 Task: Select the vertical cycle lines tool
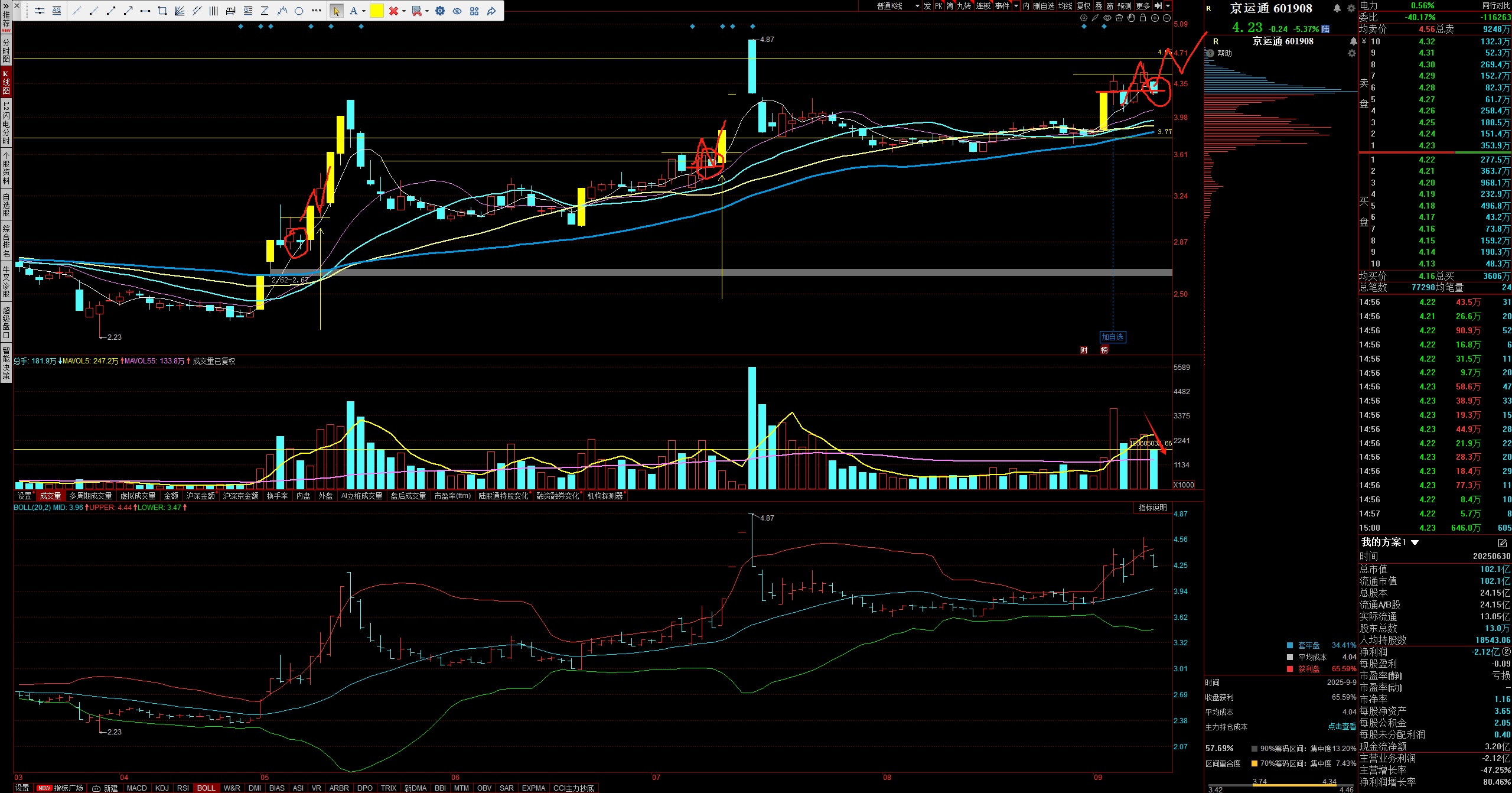tap(214, 11)
